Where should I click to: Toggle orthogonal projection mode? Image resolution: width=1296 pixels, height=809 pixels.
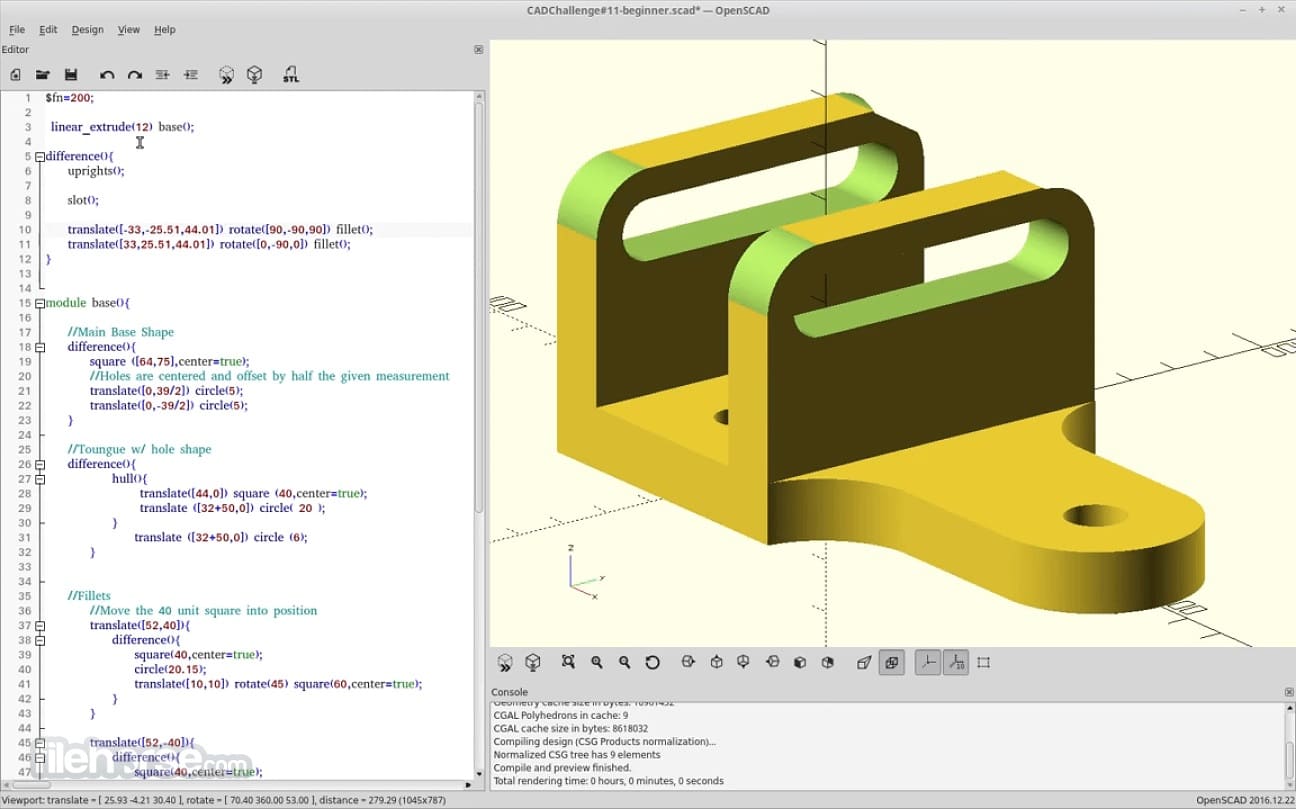click(x=891, y=662)
